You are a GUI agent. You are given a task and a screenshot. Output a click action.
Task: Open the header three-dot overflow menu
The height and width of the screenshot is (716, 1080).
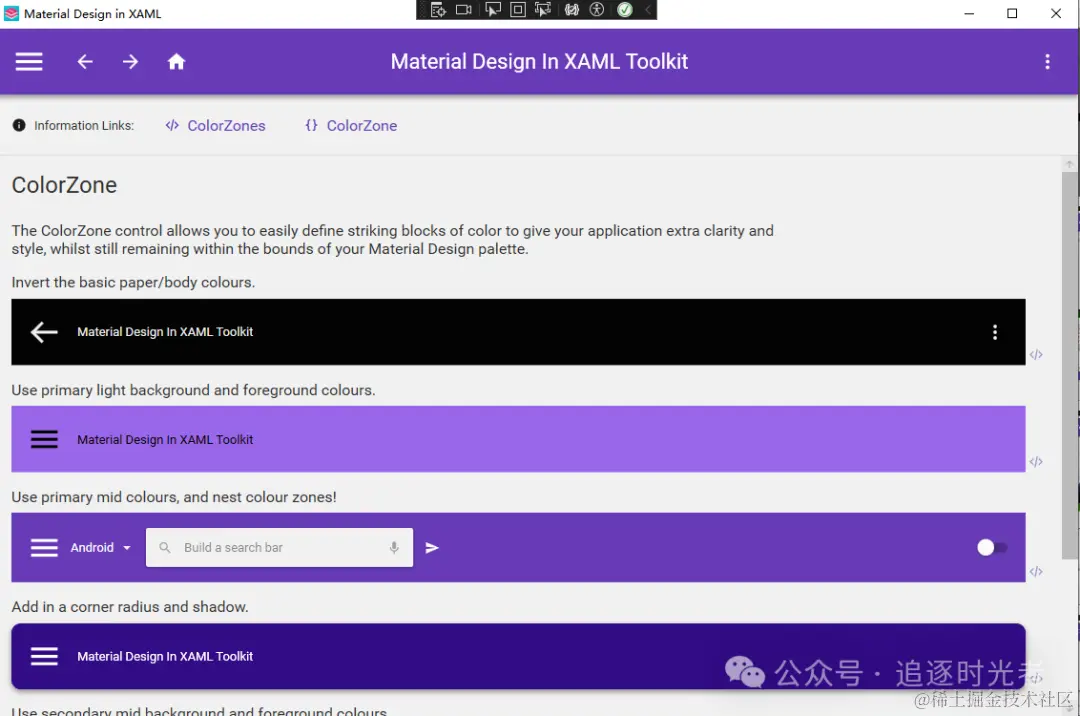[x=1047, y=62]
